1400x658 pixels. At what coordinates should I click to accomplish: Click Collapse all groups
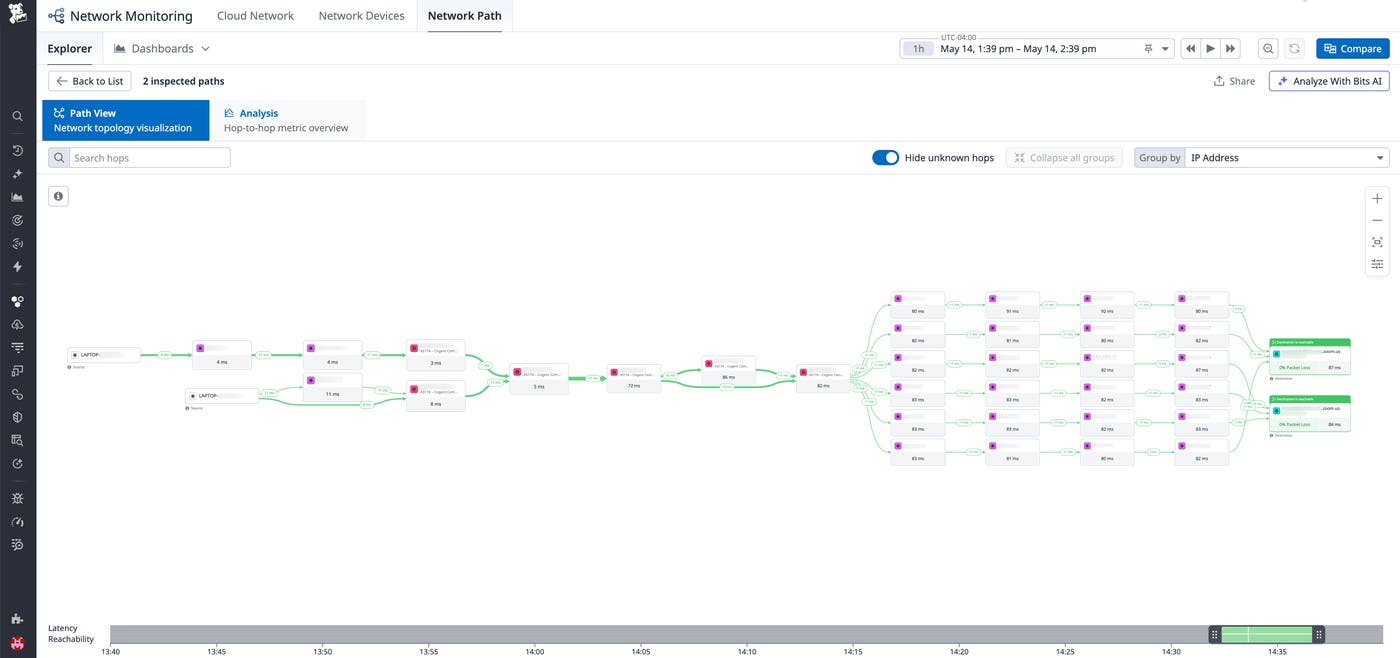tap(1064, 158)
